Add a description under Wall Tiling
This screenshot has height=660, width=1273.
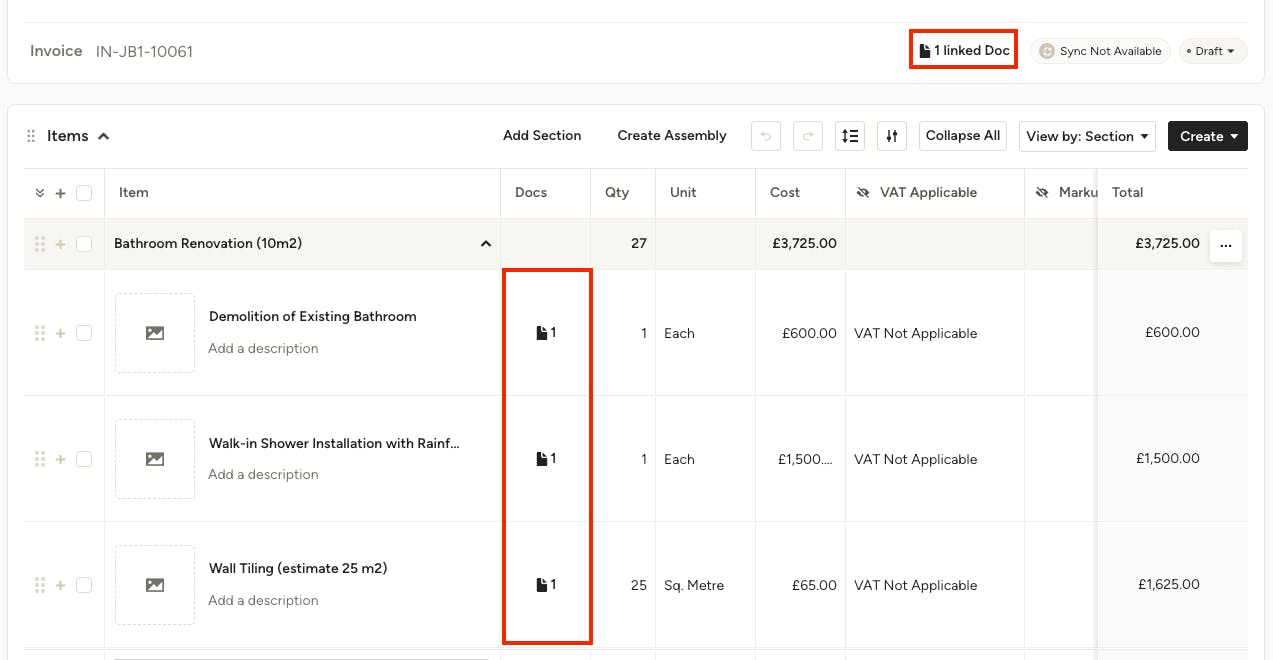(x=263, y=600)
